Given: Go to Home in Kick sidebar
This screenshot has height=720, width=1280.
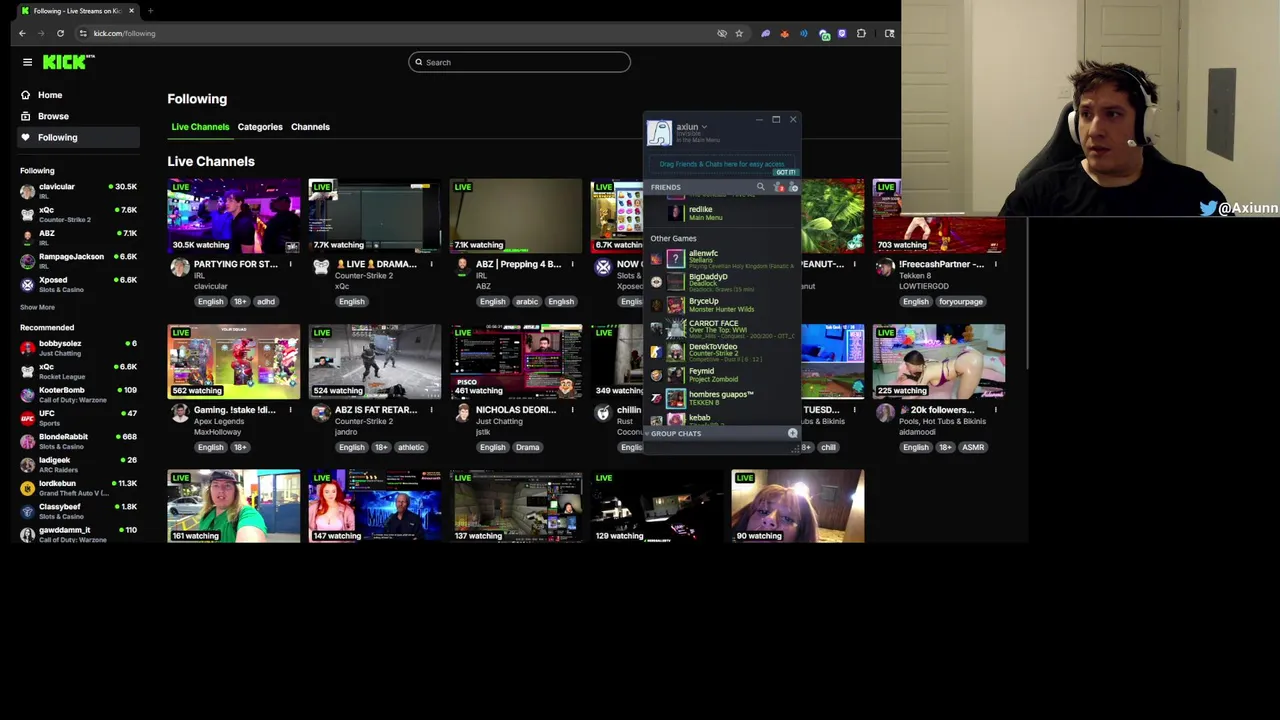Looking at the screenshot, I should [49, 95].
